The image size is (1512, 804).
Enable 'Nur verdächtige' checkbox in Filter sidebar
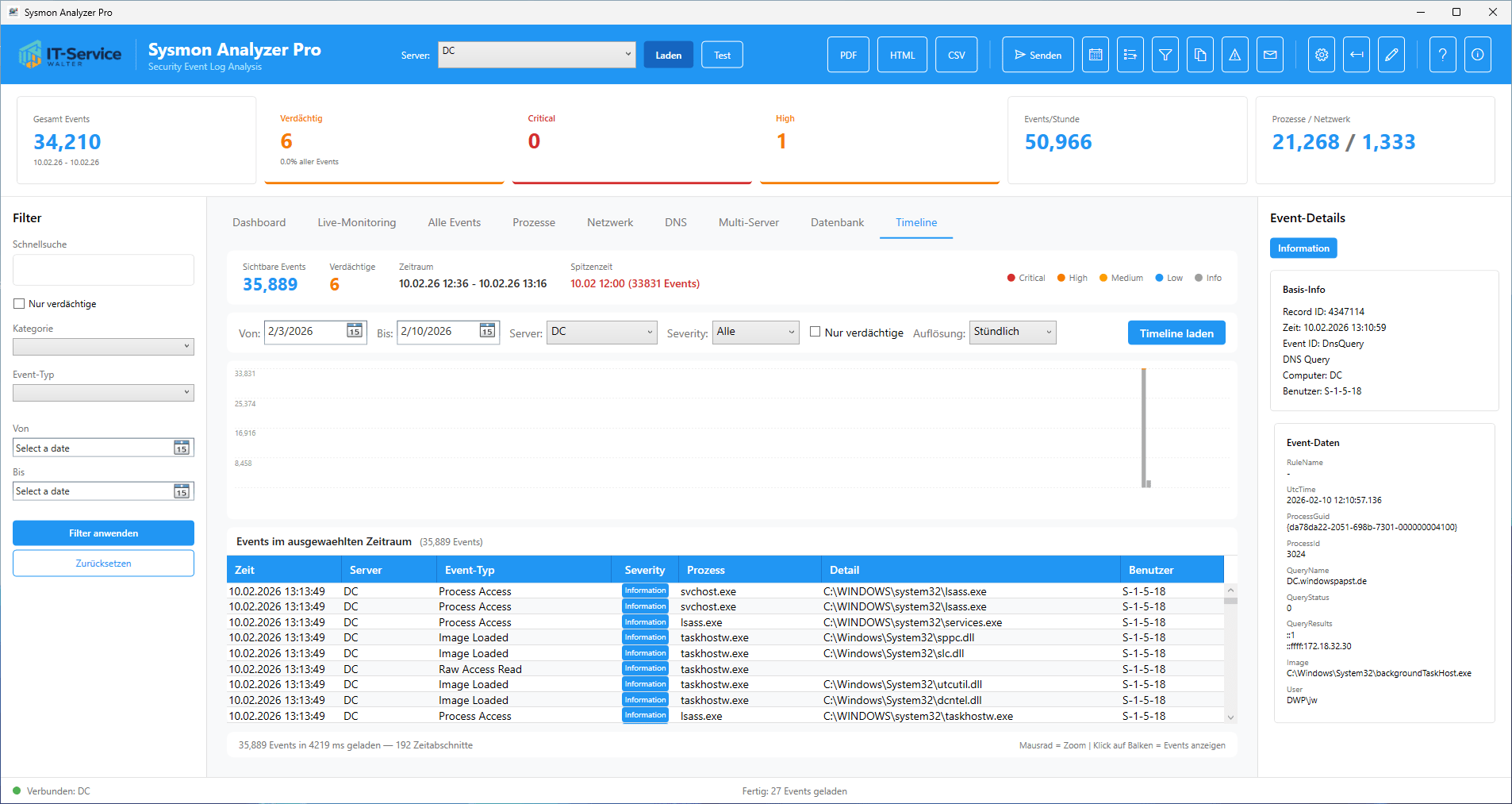point(19,304)
